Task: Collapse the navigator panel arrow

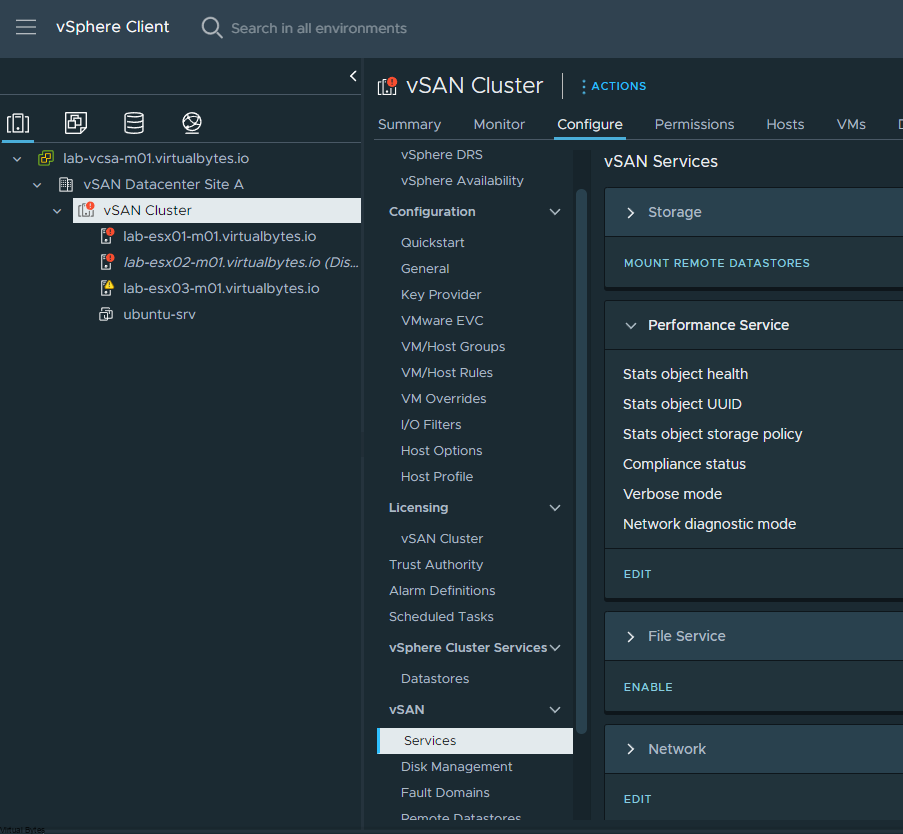Action: coord(353,76)
